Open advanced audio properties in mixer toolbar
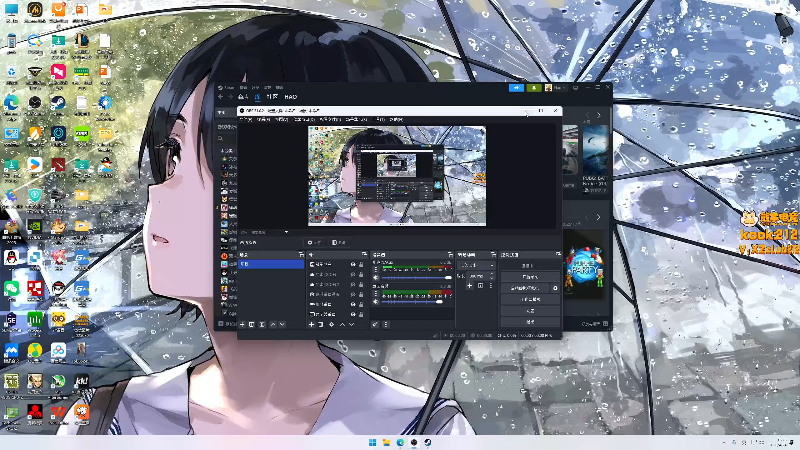Viewport: 800px width, 450px height. tap(375, 324)
